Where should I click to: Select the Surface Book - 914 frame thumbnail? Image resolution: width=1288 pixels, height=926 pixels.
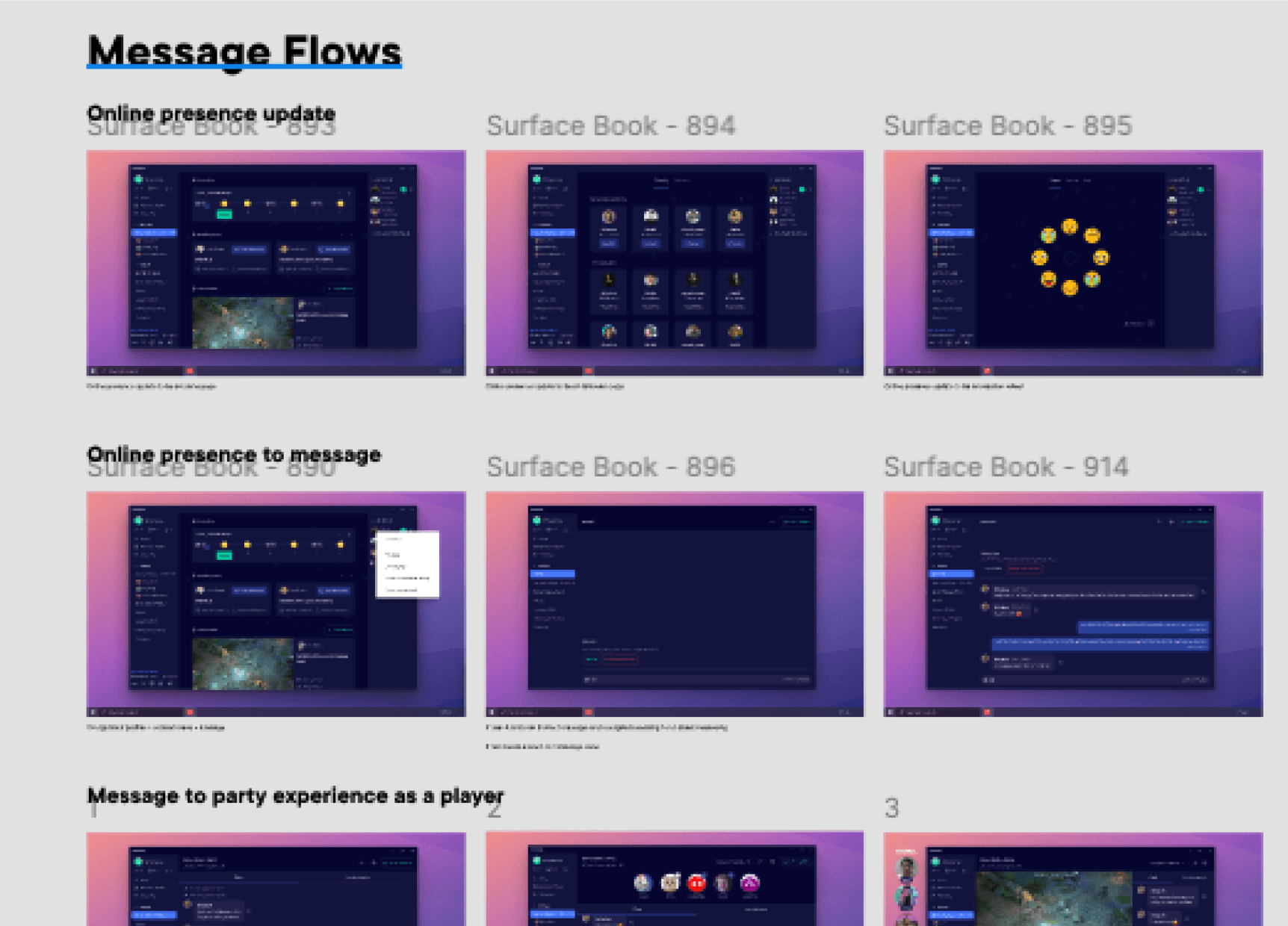click(x=1073, y=603)
